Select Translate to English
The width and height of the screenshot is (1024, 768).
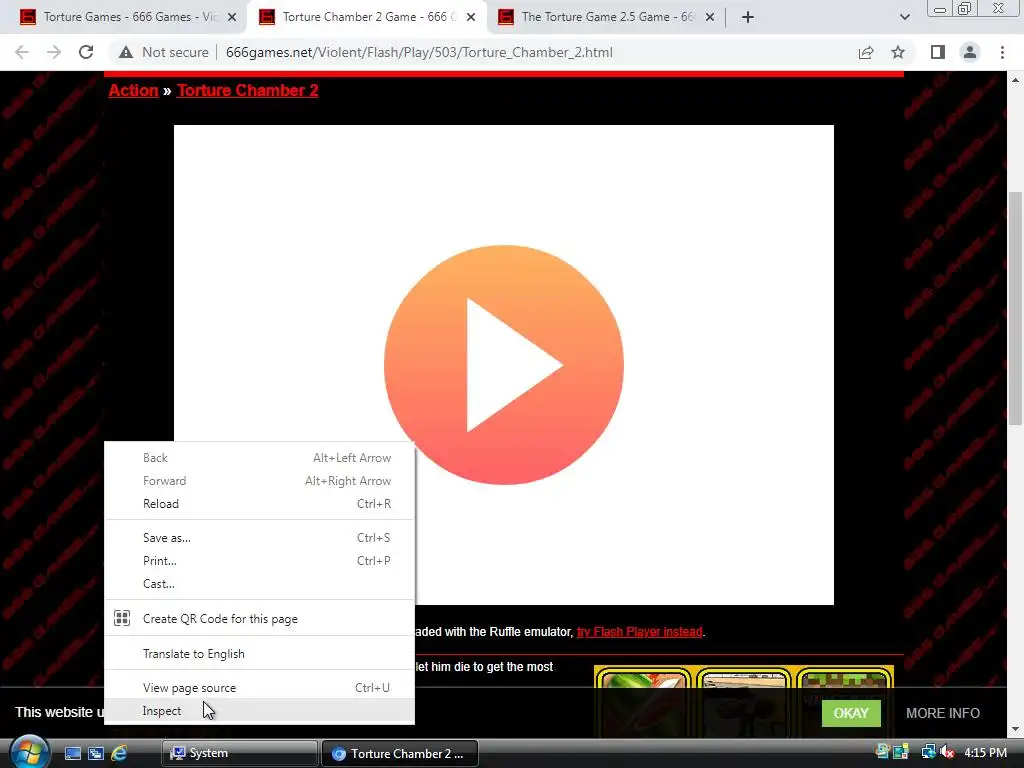click(x=259, y=654)
